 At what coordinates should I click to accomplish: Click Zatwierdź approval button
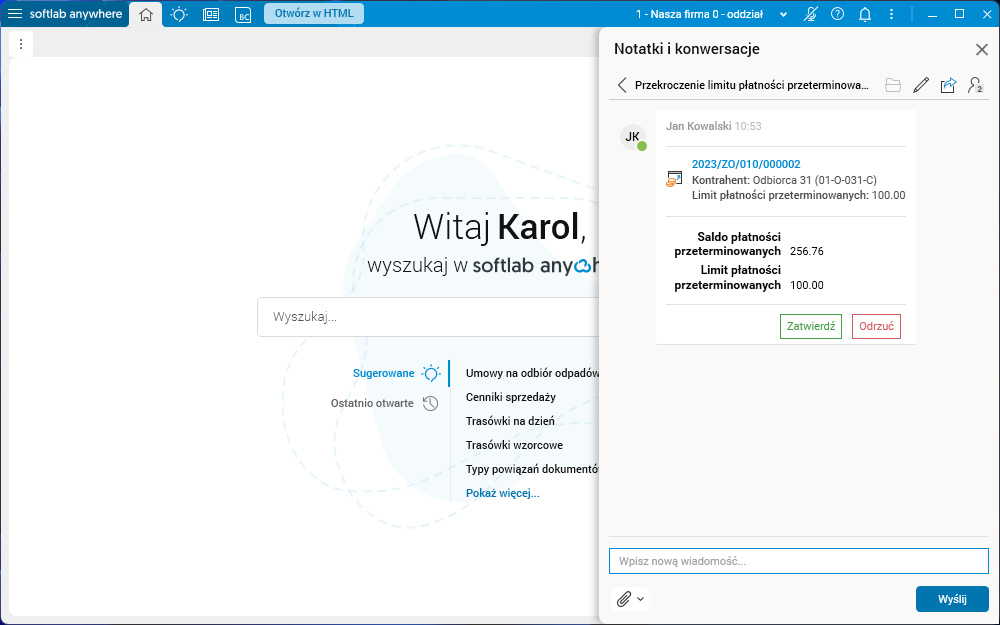pyautogui.click(x=810, y=326)
